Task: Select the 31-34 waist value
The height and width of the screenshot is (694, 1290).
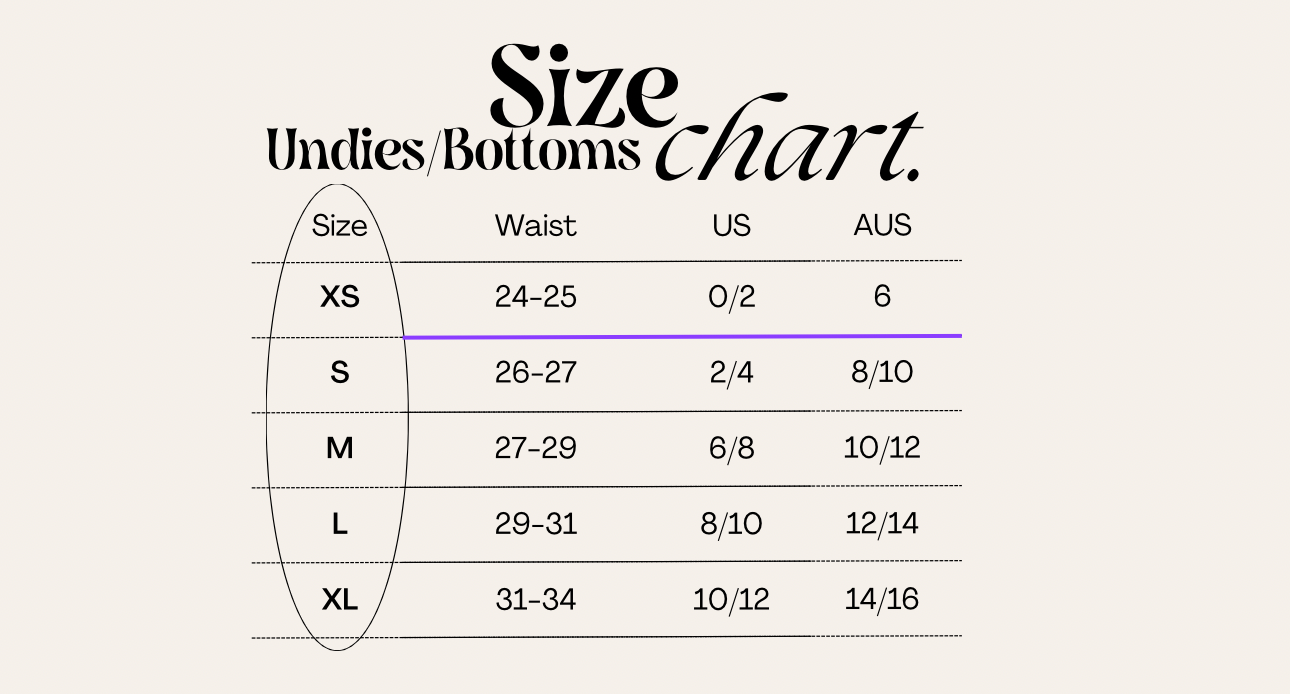Action: (x=536, y=600)
